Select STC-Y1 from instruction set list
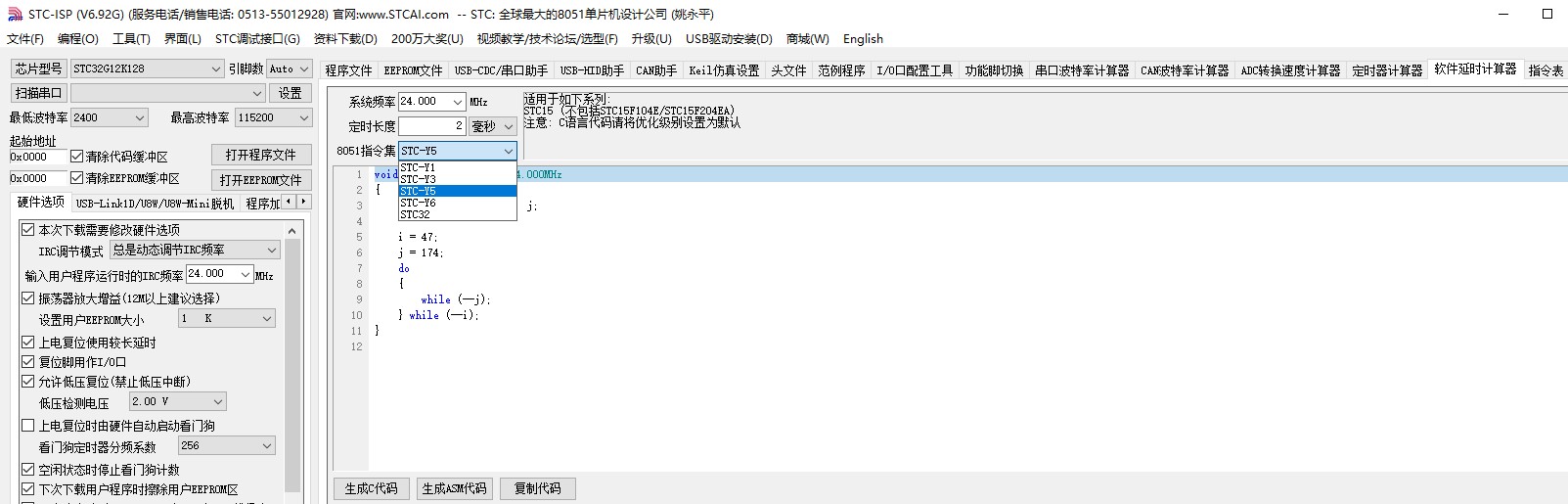Image resolution: width=1568 pixels, height=504 pixels. point(457,167)
